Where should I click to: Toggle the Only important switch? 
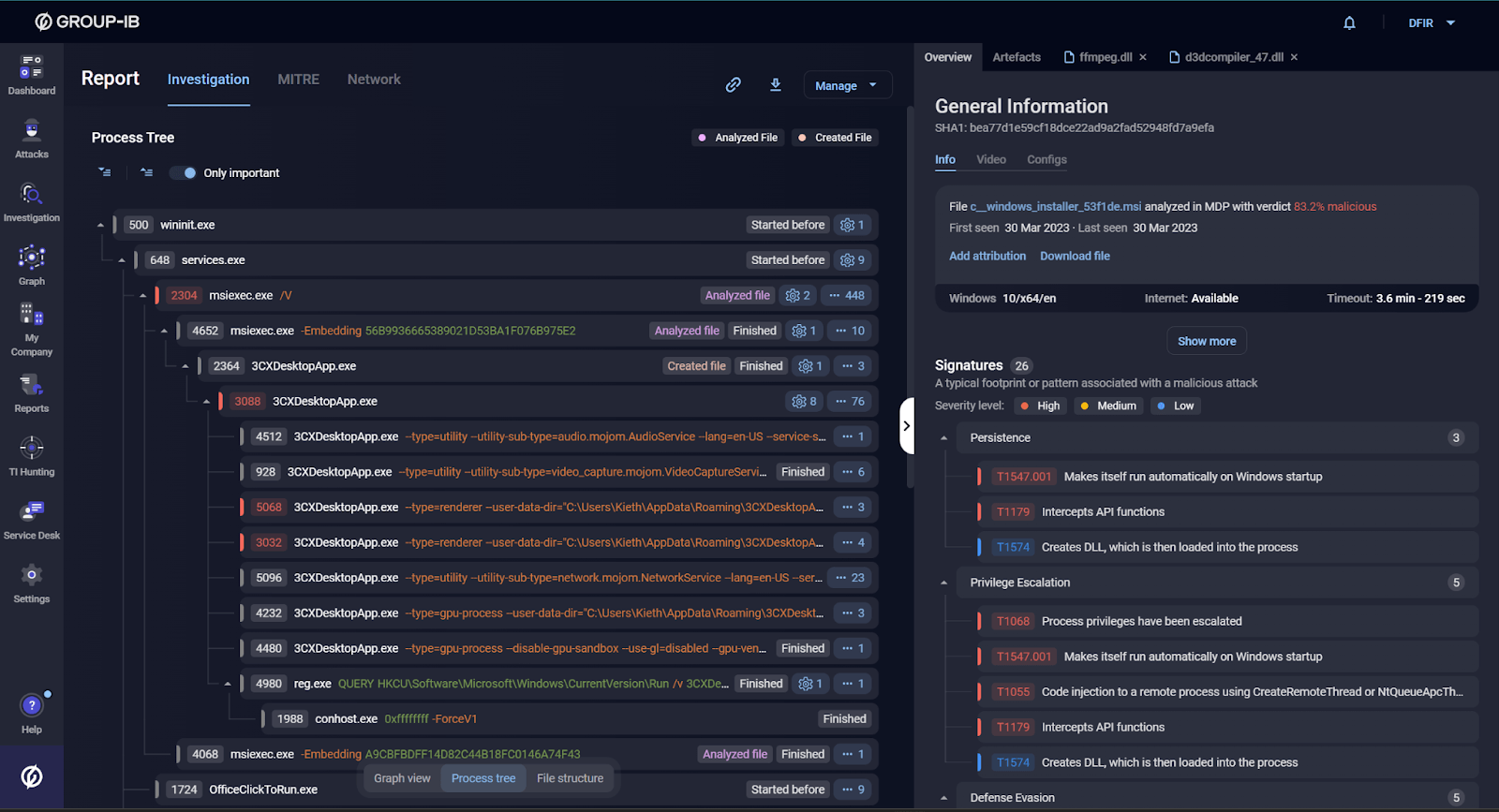185,173
